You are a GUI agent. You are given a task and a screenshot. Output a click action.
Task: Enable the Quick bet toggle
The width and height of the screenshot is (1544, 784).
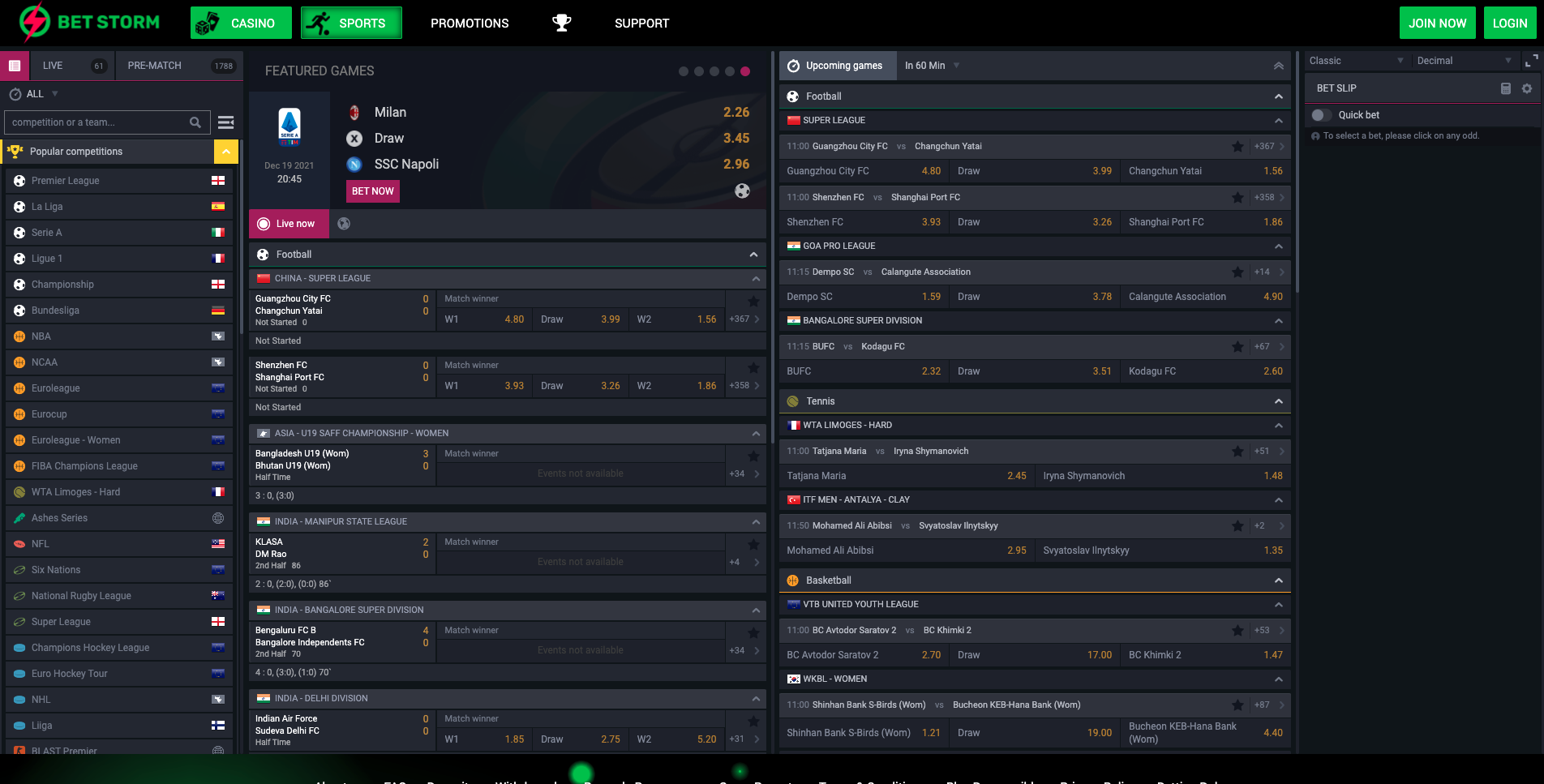(1322, 114)
